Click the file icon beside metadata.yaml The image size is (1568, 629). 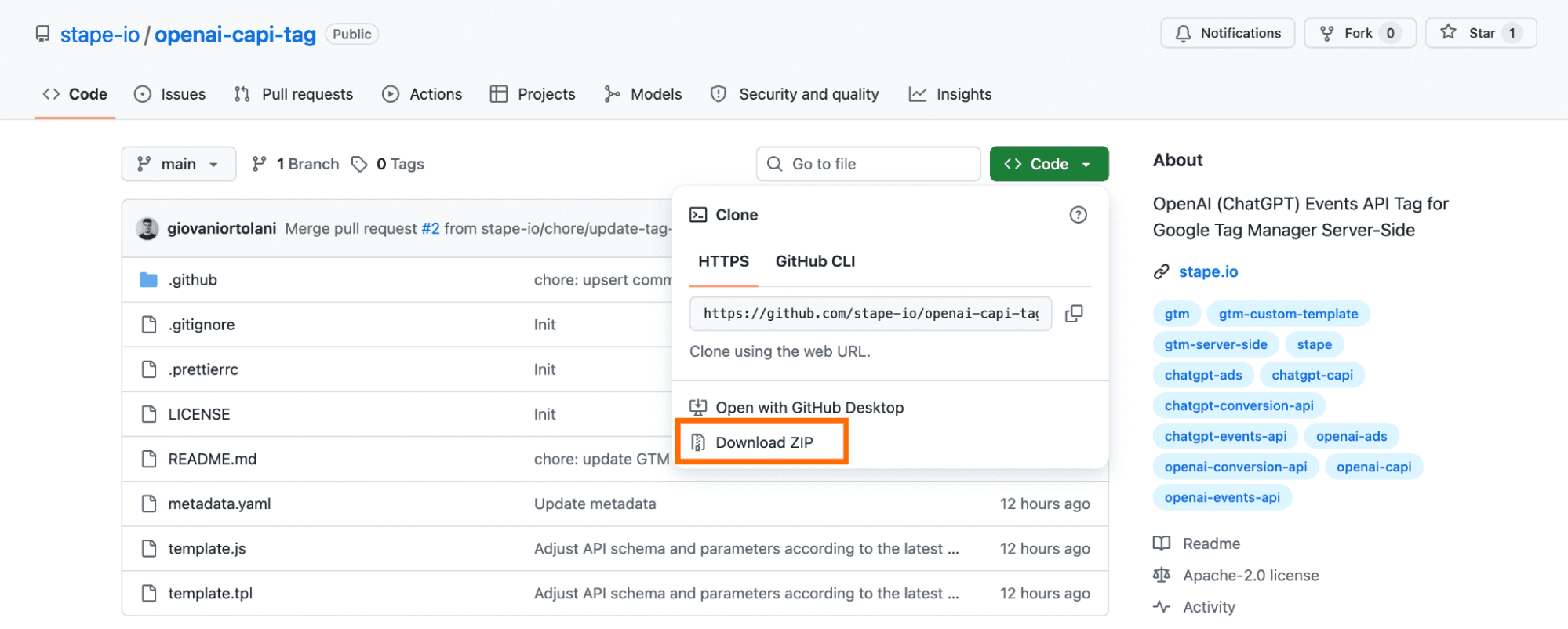[148, 504]
